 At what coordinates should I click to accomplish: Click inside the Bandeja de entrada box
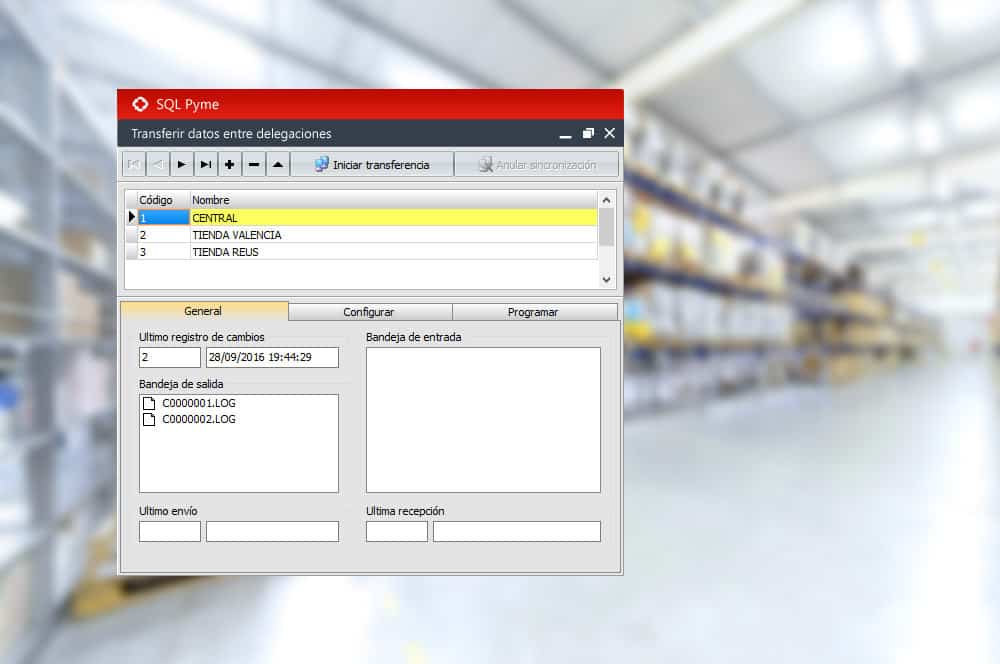tap(483, 420)
